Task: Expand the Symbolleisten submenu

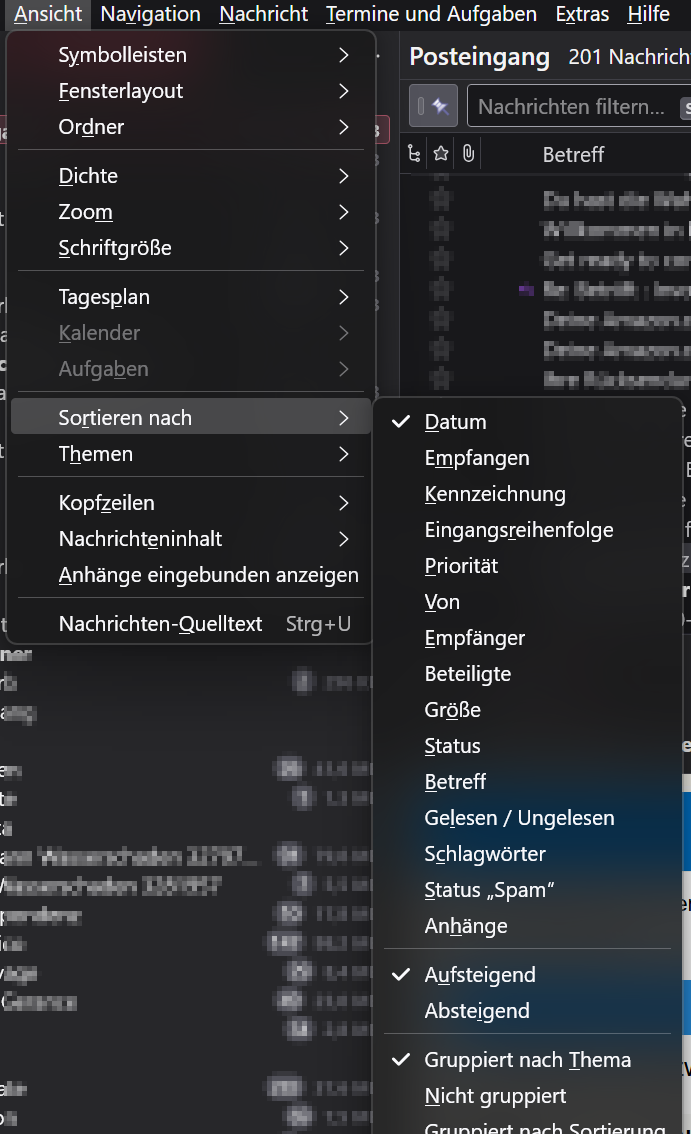Action: 190,55
